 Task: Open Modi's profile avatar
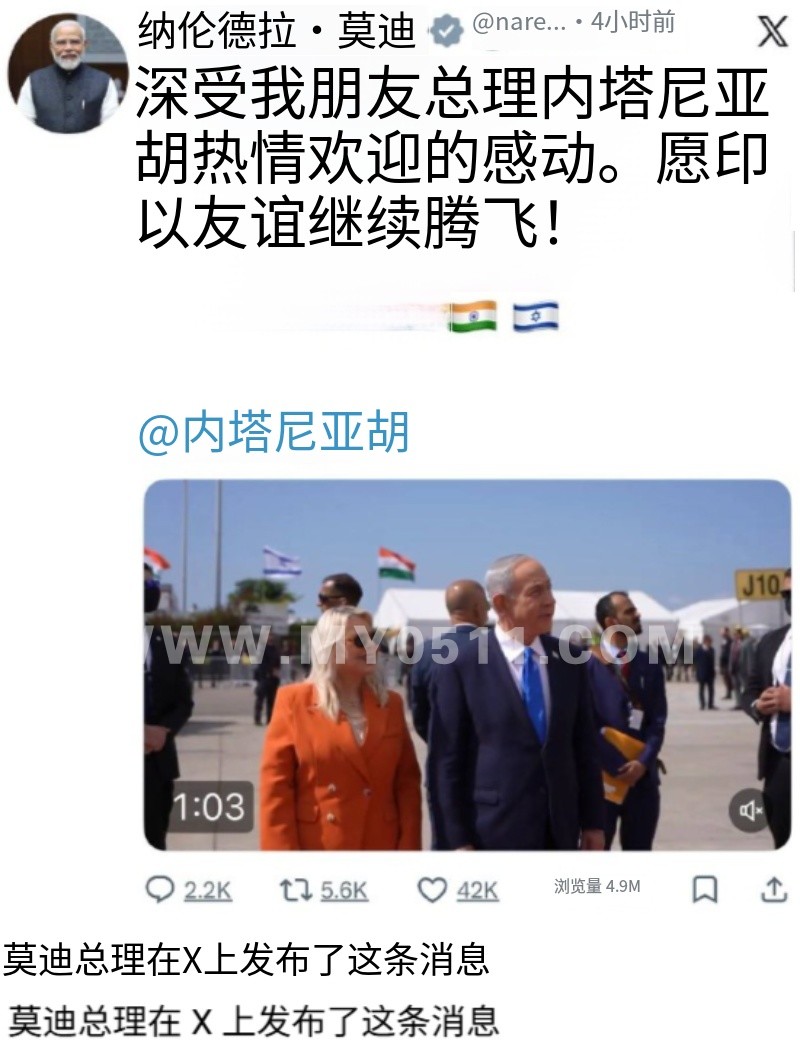[66, 73]
